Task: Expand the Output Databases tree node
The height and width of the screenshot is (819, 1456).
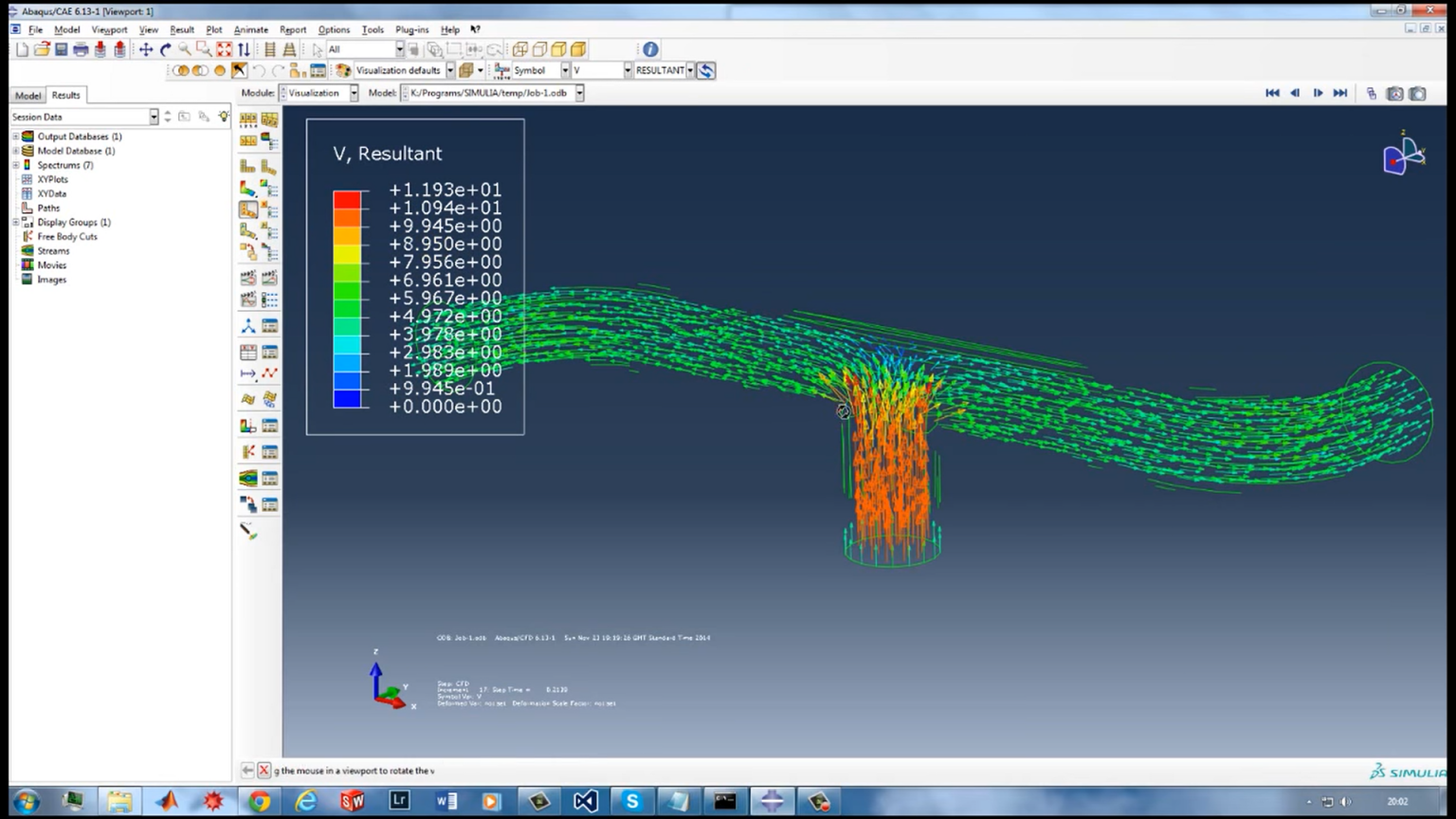Action: (x=16, y=136)
